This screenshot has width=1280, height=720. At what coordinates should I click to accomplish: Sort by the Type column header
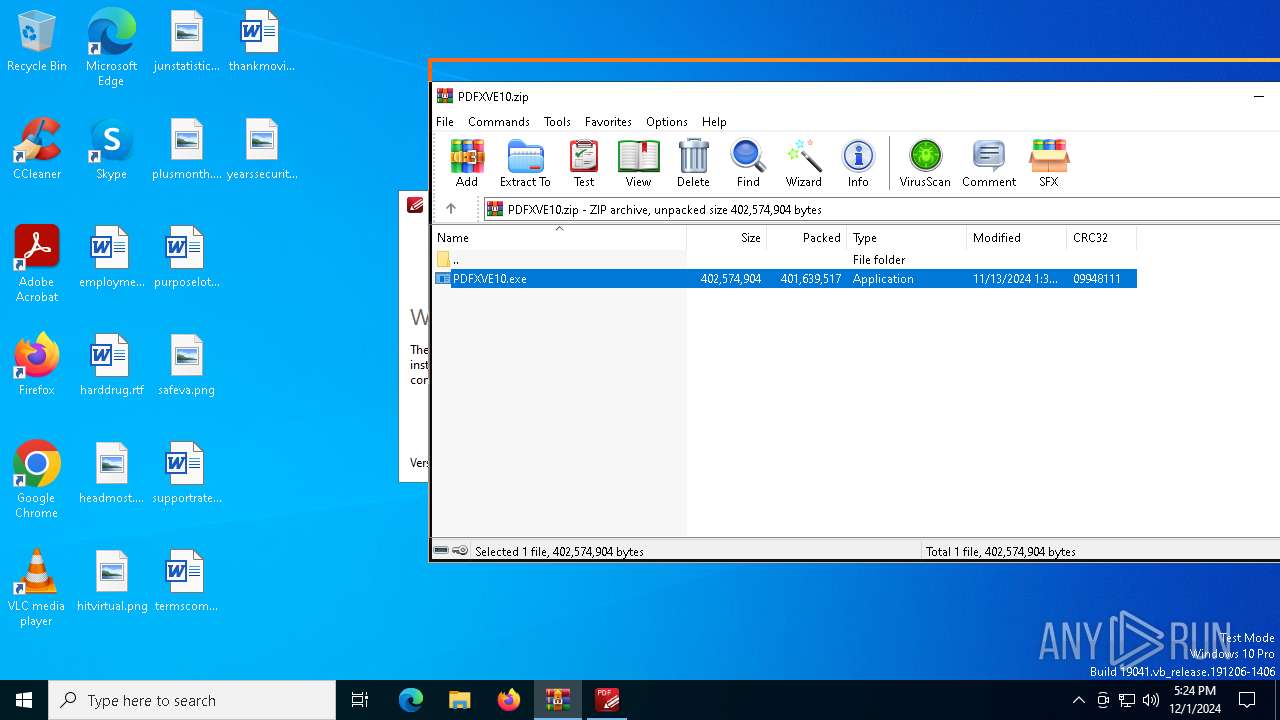pyautogui.click(x=906, y=238)
